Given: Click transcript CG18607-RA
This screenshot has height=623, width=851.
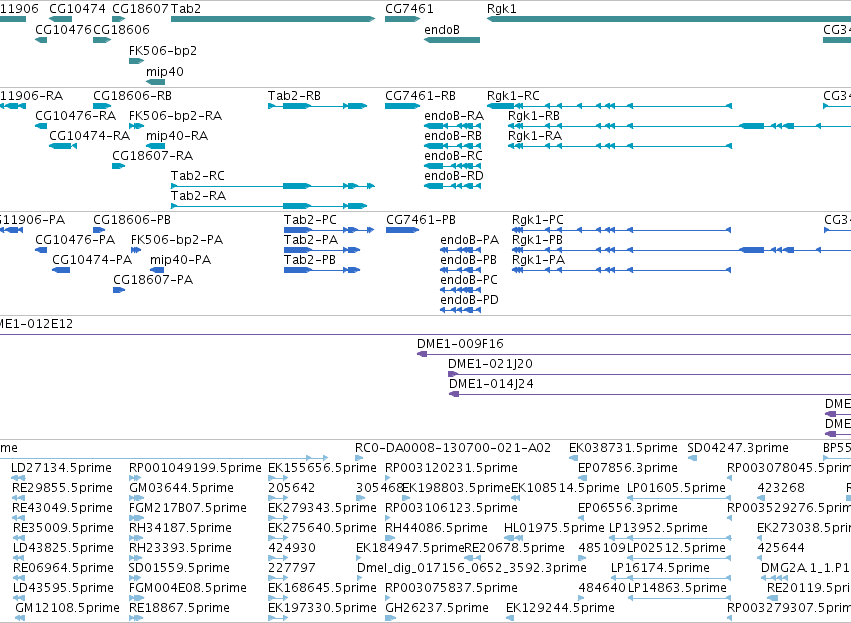Looking at the screenshot, I should tap(118, 166).
